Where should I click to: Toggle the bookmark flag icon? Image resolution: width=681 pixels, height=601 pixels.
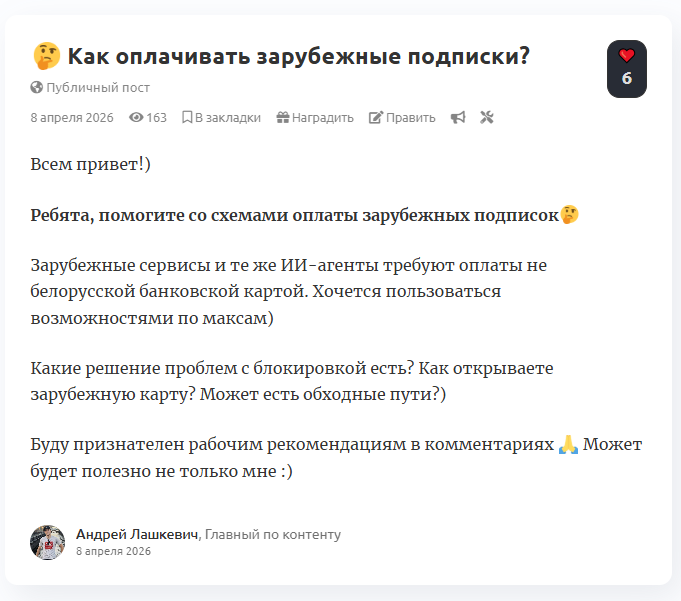tap(187, 118)
